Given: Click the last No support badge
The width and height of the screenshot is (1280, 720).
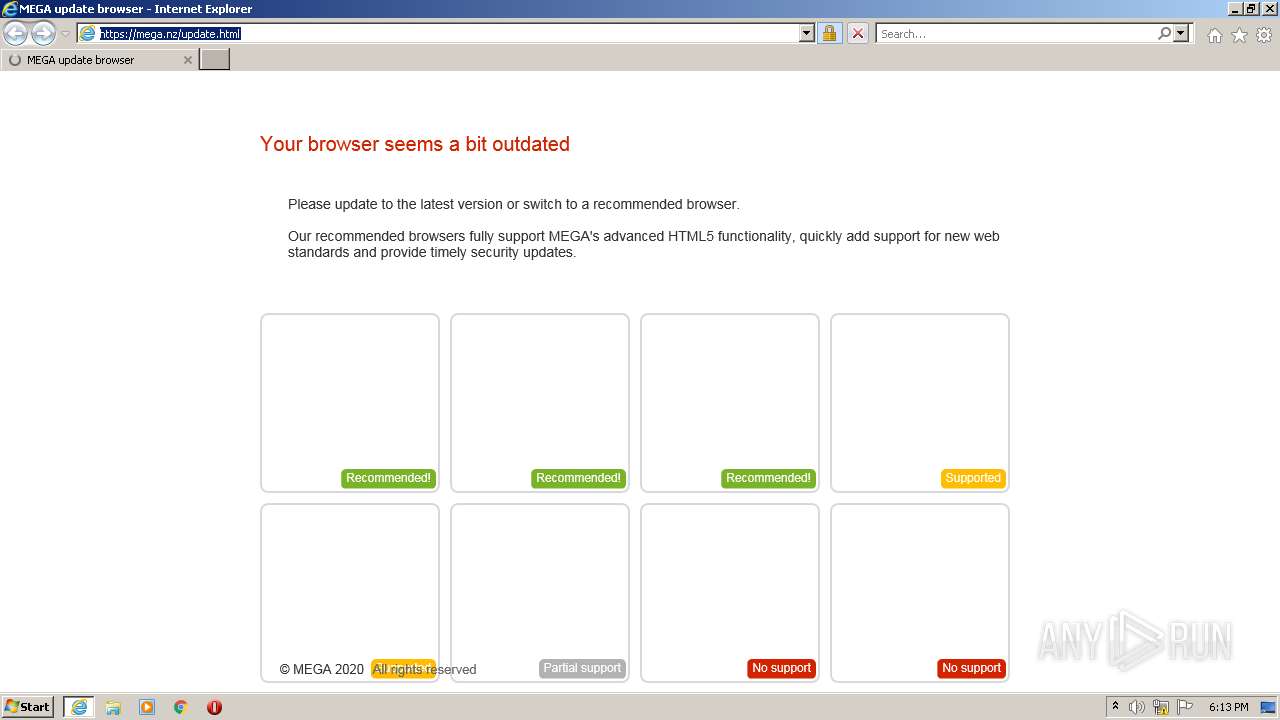Looking at the screenshot, I should click(971, 668).
